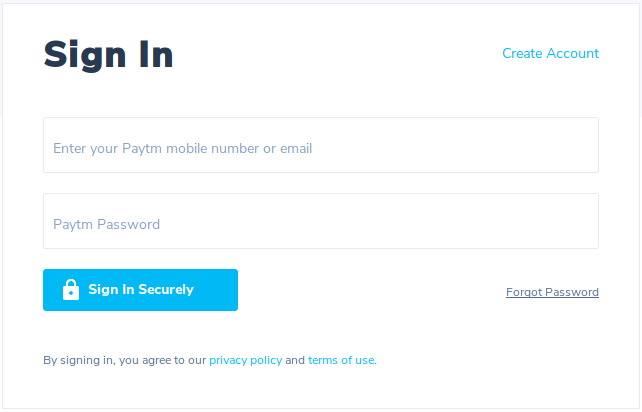
Task: Click the word "terms" in terms of use
Action: pos(323,360)
